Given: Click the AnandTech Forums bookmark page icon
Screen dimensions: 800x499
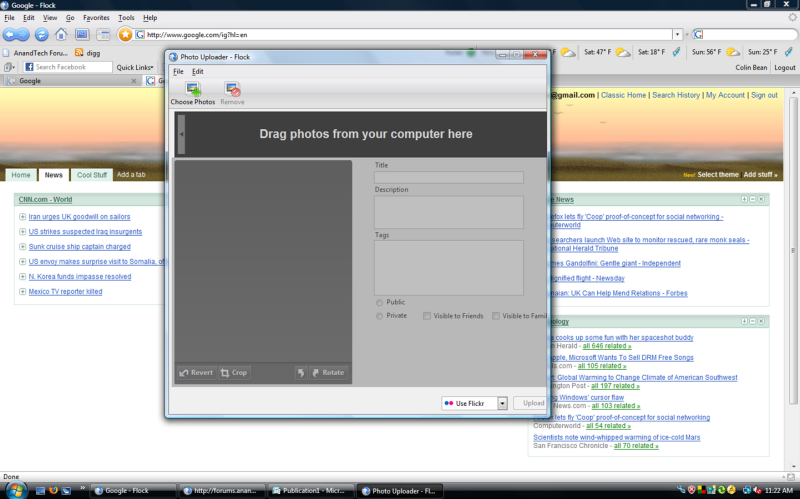Looking at the screenshot, I should (x=6, y=53).
